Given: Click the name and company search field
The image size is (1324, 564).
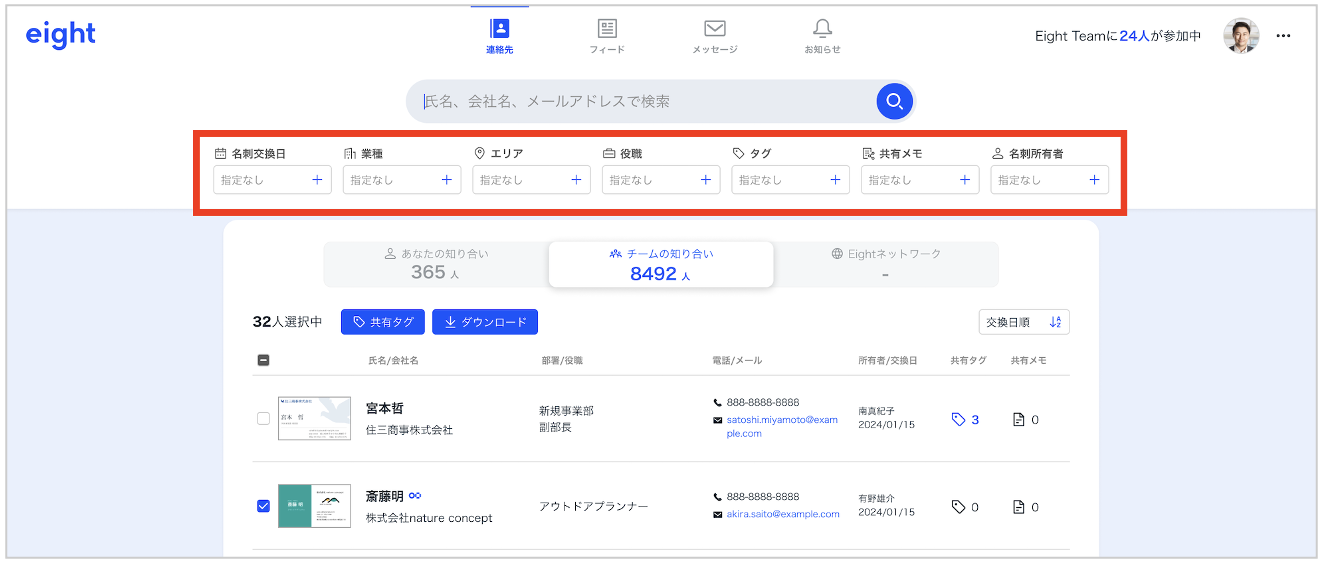Looking at the screenshot, I should point(640,101).
